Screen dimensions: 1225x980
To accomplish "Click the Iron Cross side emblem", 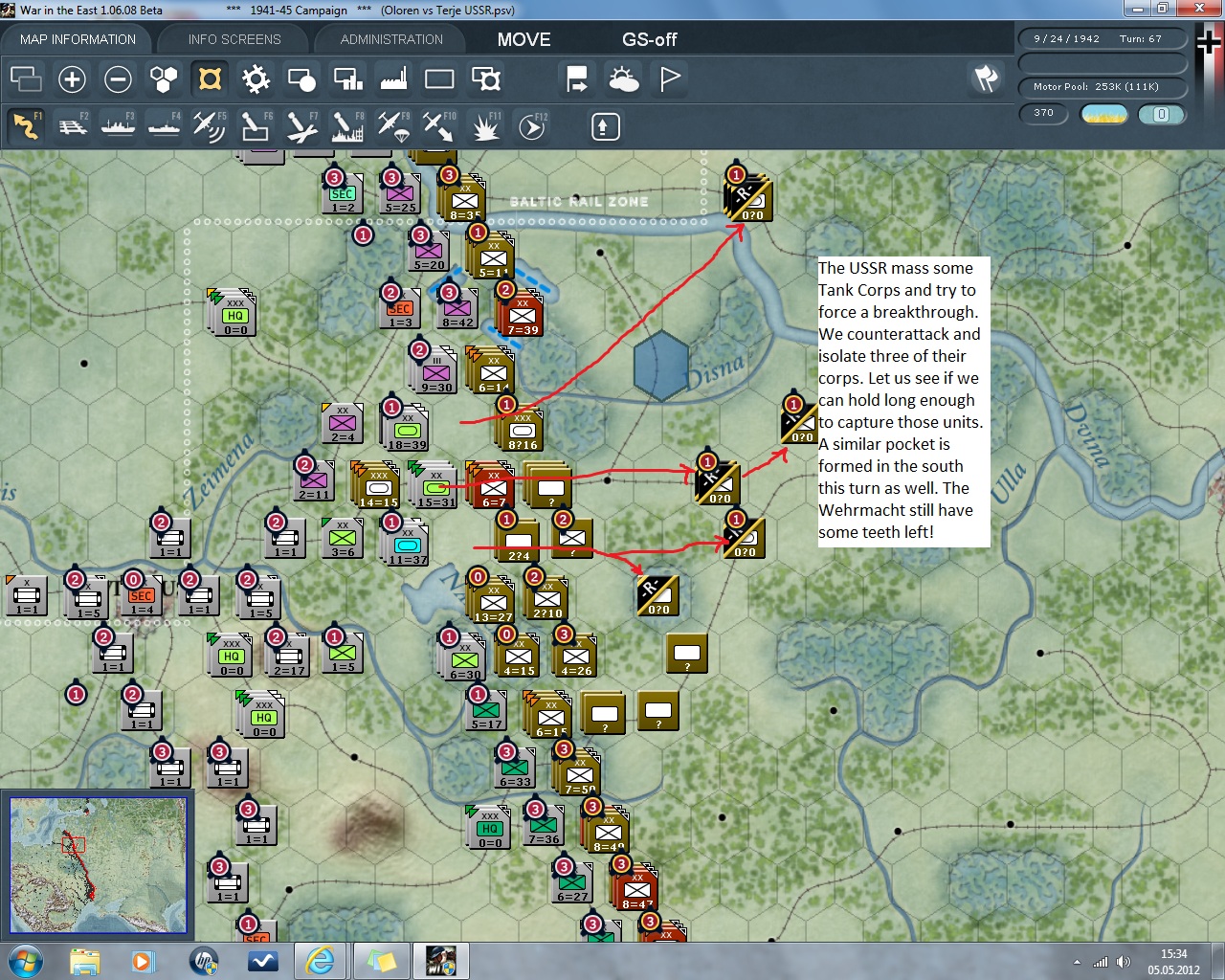I will (1210, 43).
